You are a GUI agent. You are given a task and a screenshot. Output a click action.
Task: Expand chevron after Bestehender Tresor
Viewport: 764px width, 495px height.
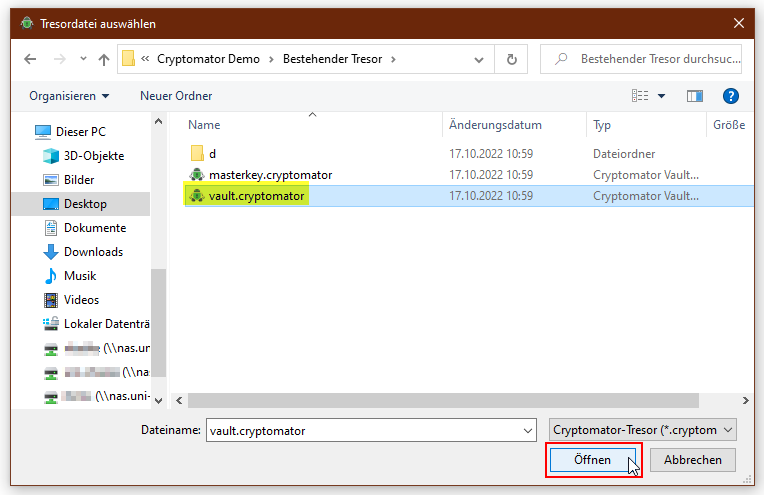[393, 59]
